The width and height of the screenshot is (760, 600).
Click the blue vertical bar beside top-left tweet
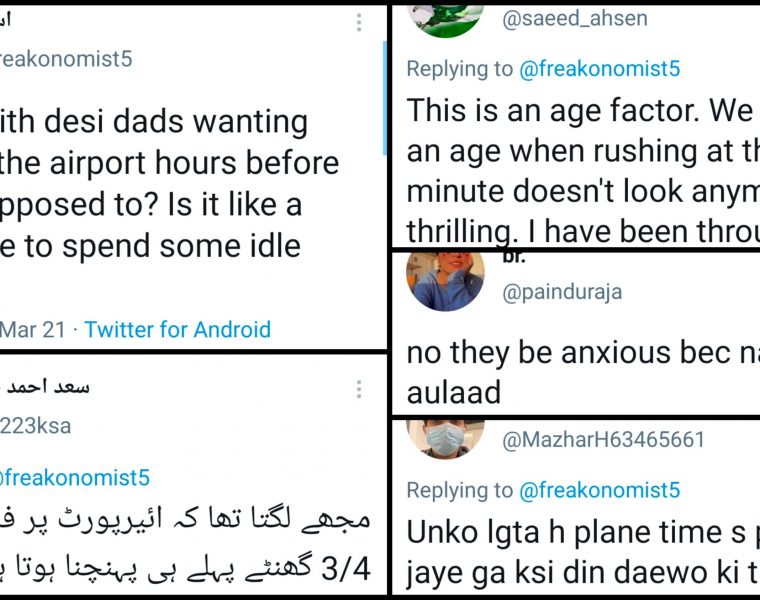385,98
